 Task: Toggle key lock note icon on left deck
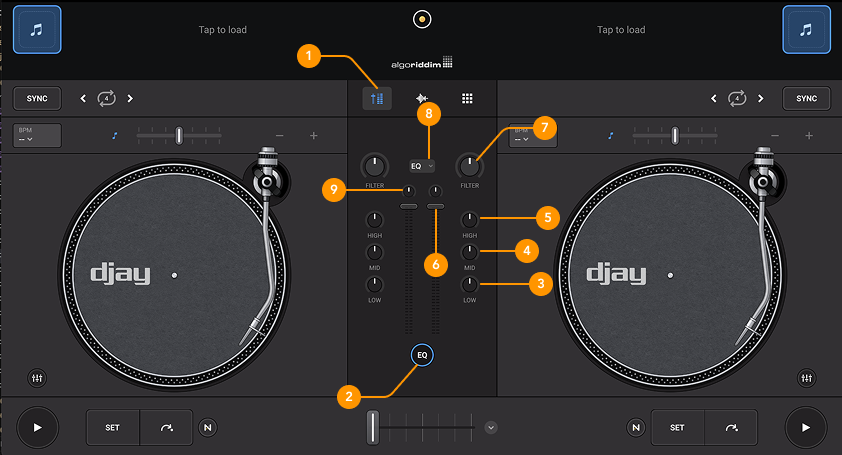[114, 136]
